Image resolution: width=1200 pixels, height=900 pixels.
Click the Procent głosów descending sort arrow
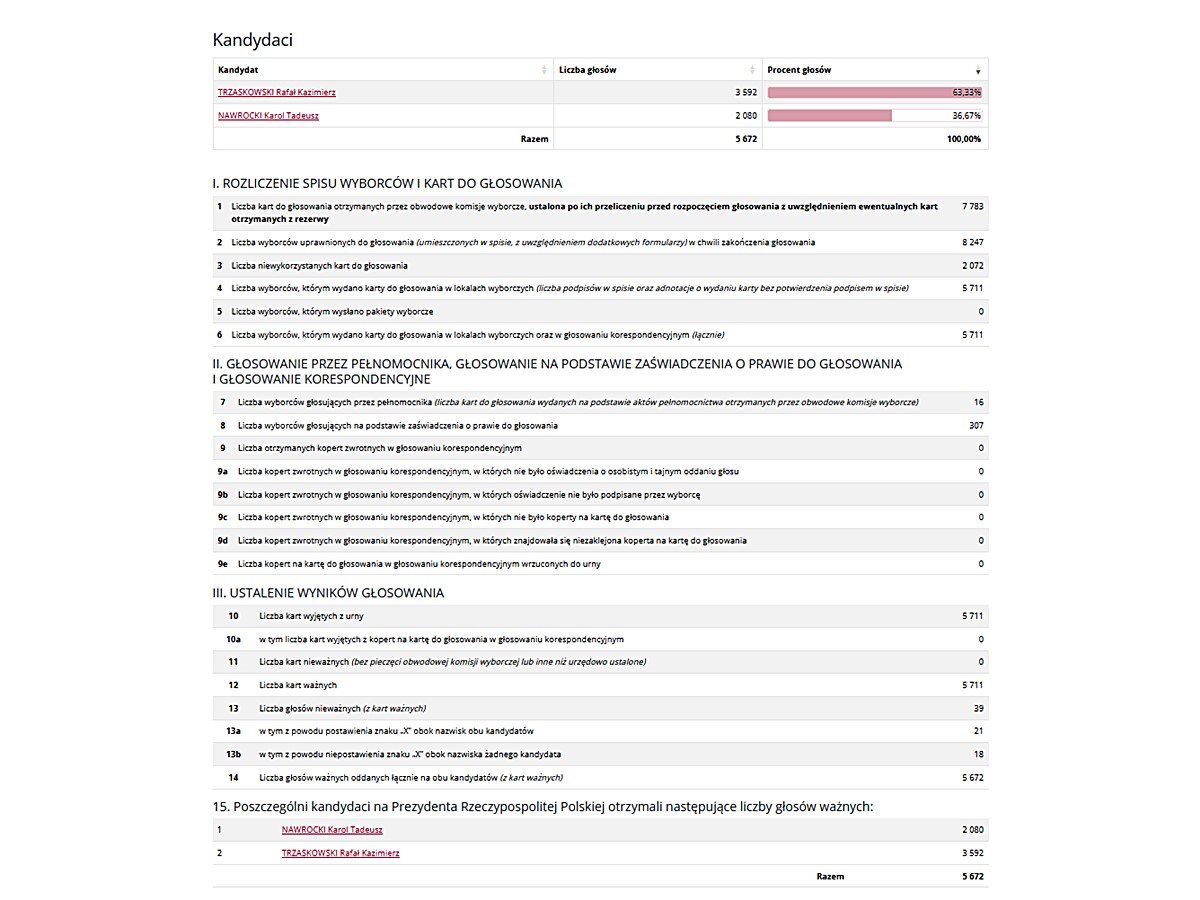pyautogui.click(x=977, y=71)
